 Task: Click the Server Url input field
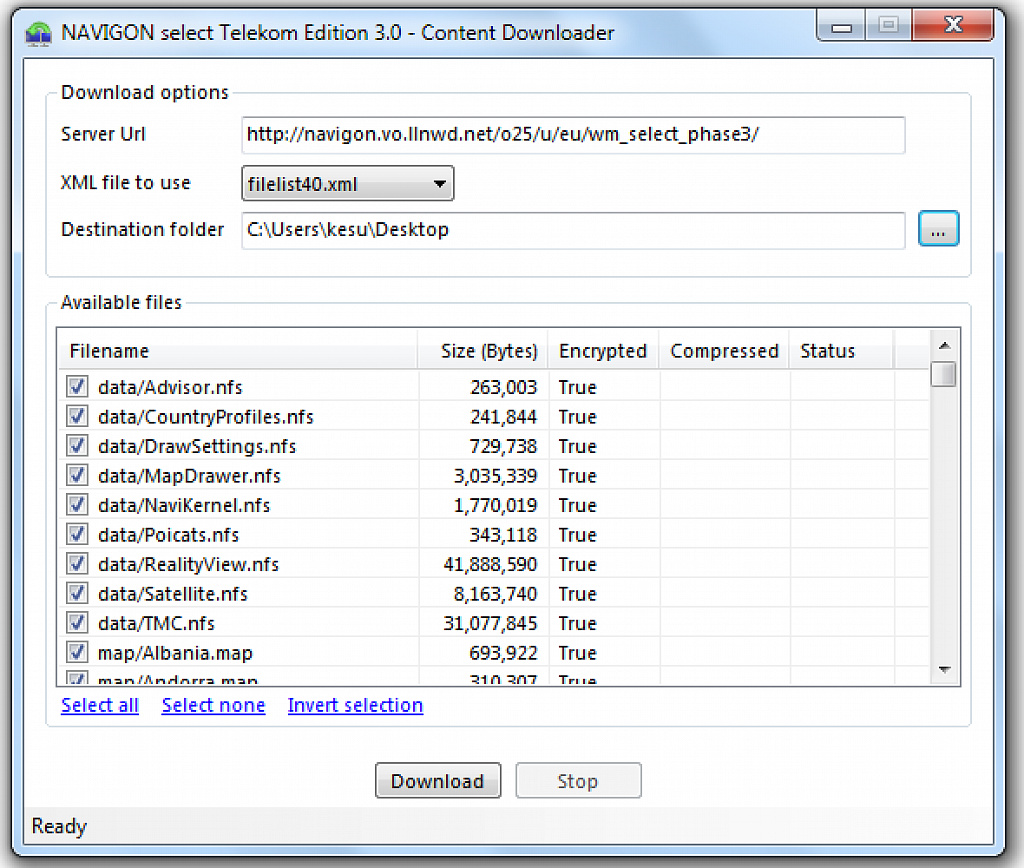(x=573, y=135)
